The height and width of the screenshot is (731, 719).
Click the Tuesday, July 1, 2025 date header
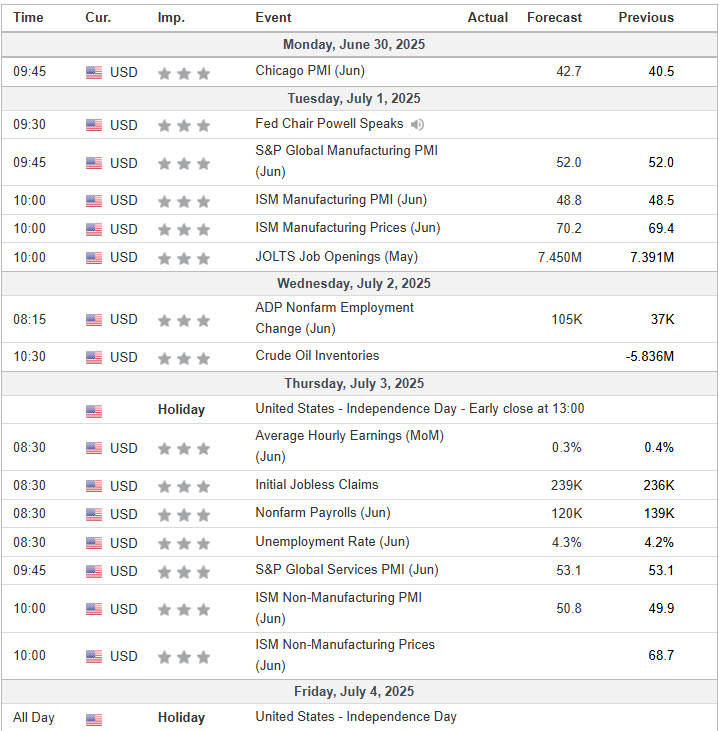click(x=354, y=98)
